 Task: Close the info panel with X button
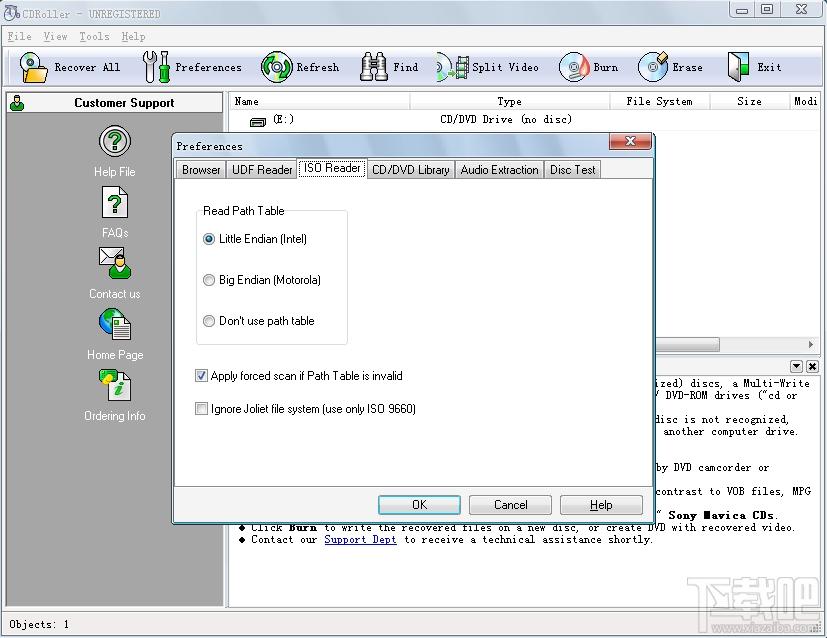[812, 366]
